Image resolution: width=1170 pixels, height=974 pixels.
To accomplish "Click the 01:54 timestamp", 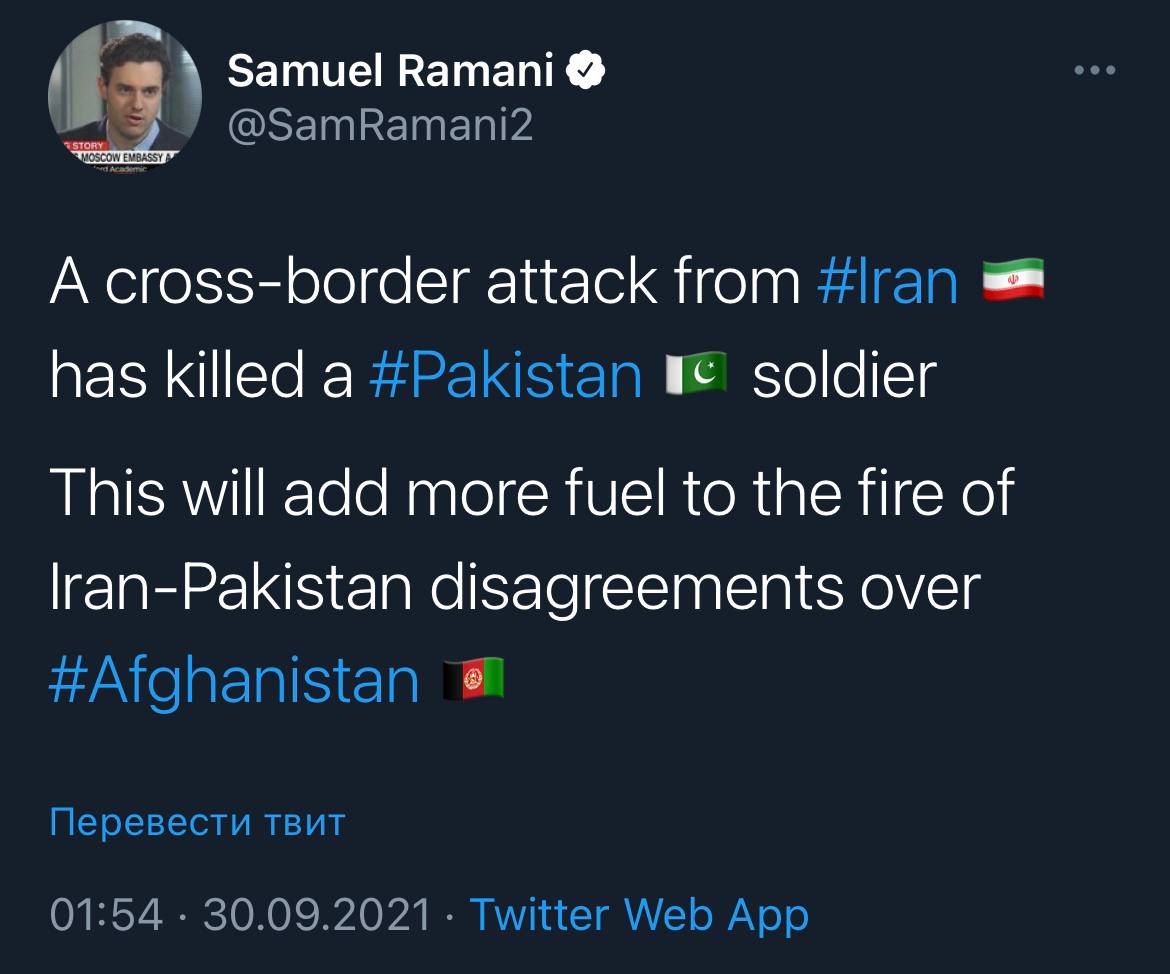I will click(x=105, y=915).
